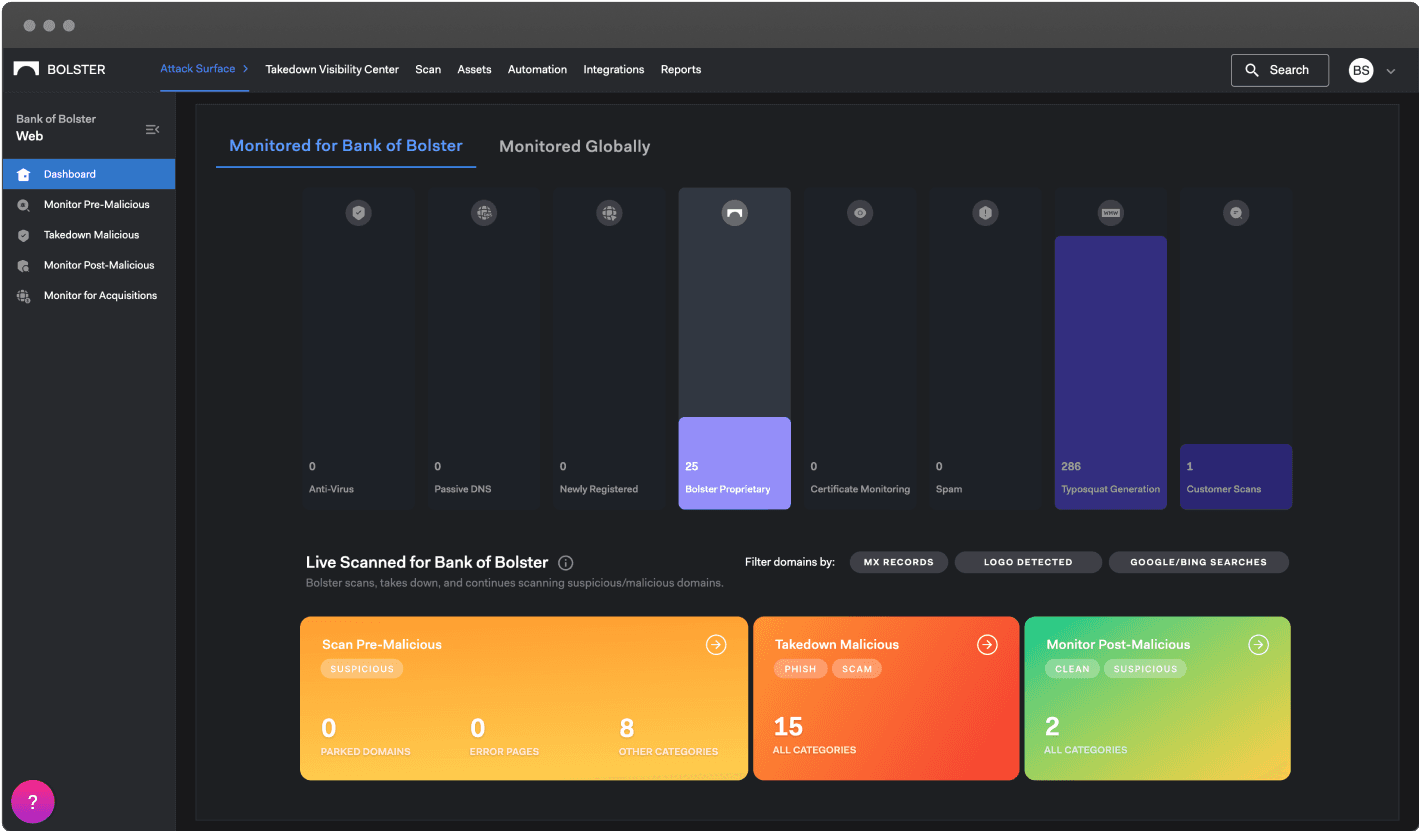Toggle the GOOGLE/BING SEARCHES filter

click(1198, 562)
